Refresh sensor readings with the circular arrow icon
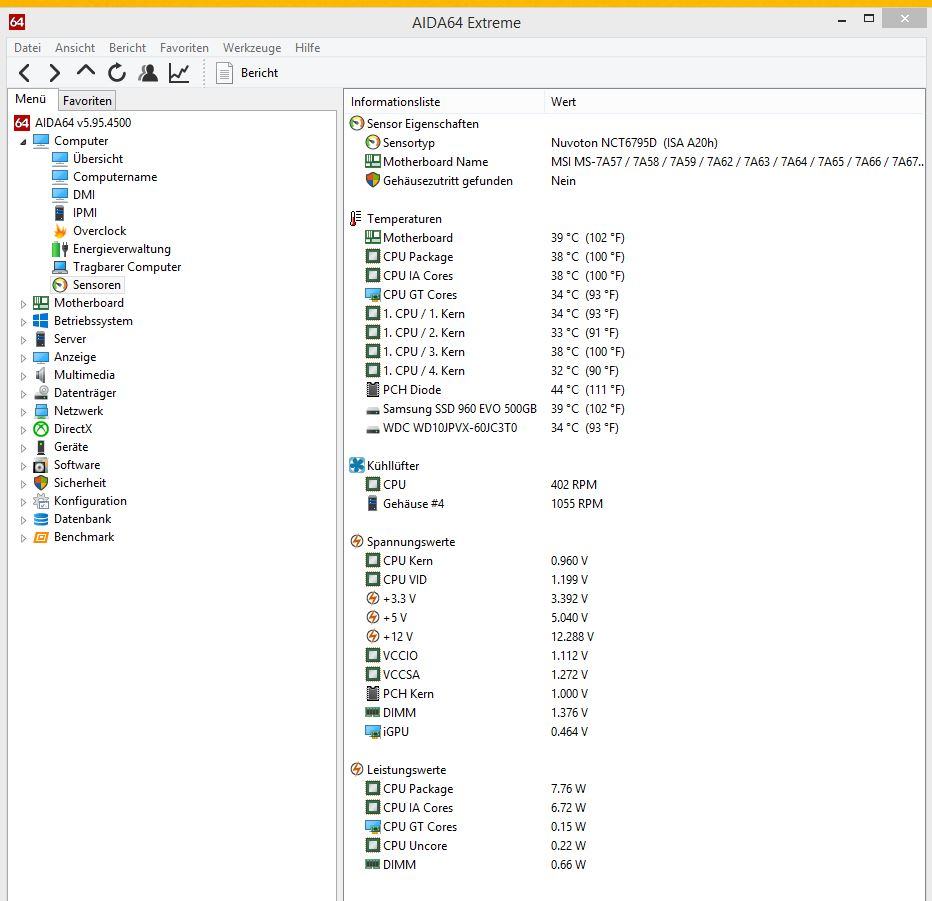932x901 pixels. coord(116,73)
